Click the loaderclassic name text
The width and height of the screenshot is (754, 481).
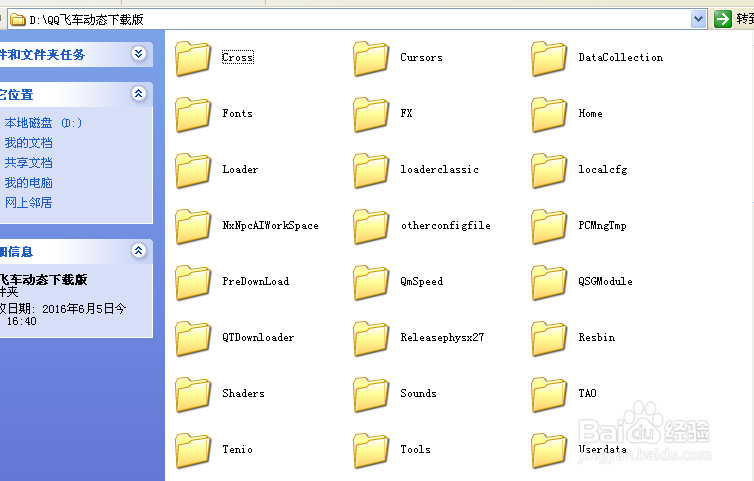click(x=440, y=169)
